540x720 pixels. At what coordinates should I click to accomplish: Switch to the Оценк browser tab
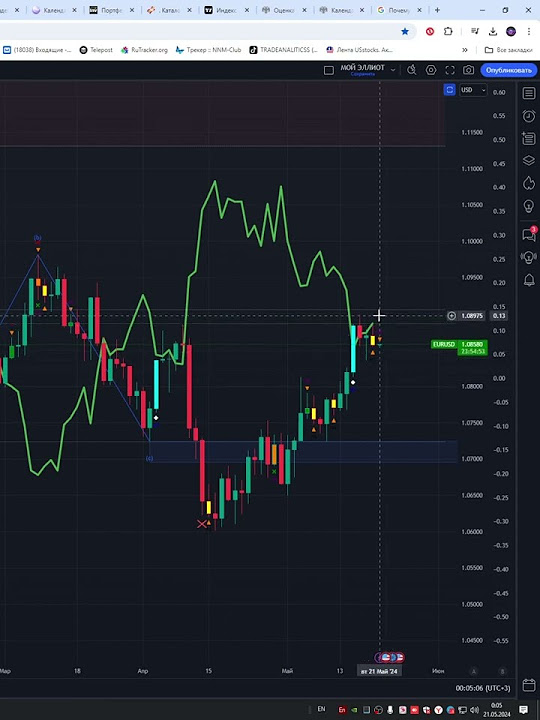[x=284, y=10]
